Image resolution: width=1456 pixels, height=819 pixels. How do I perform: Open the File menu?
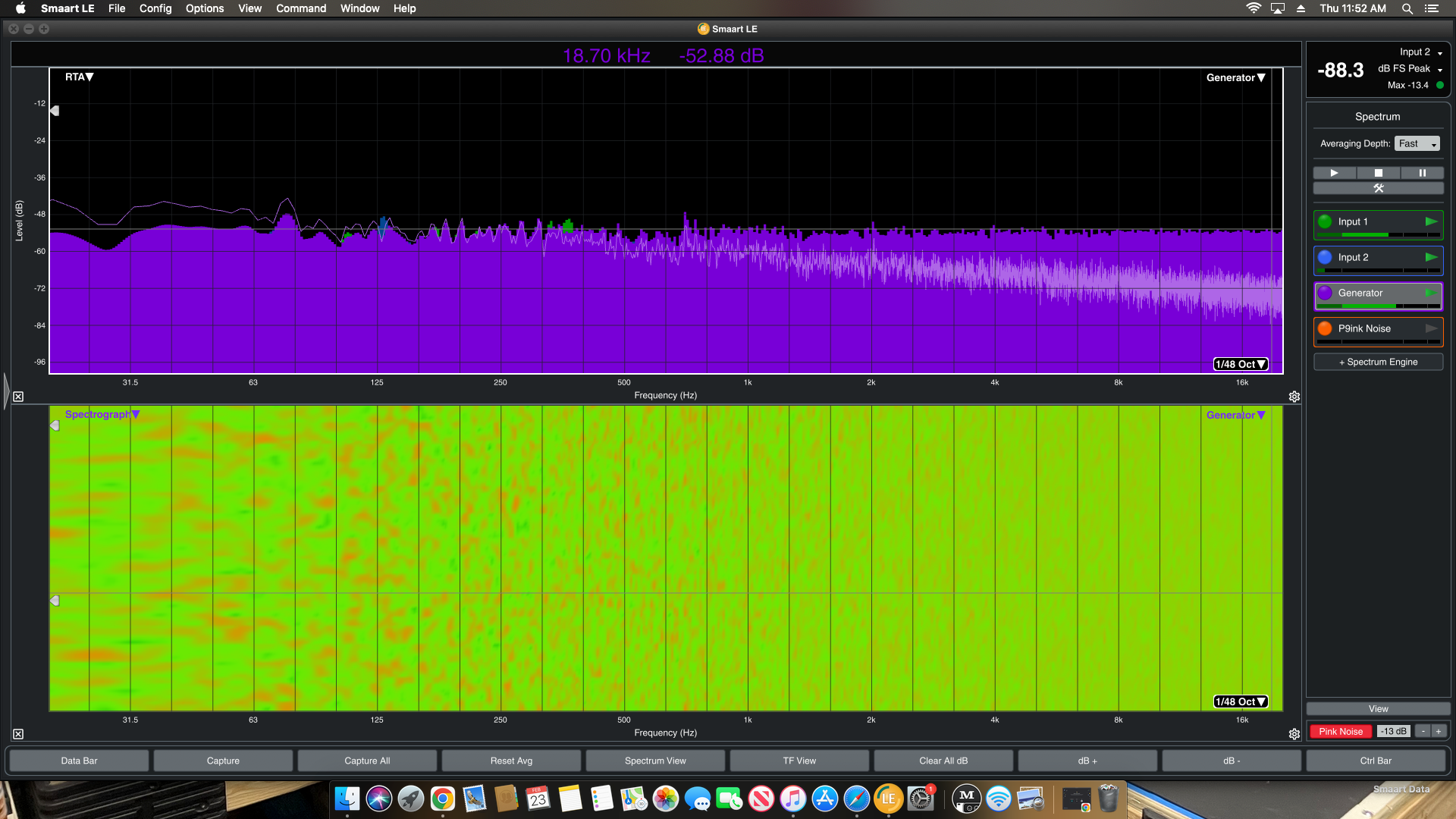pyautogui.click(x=117, y=8)
